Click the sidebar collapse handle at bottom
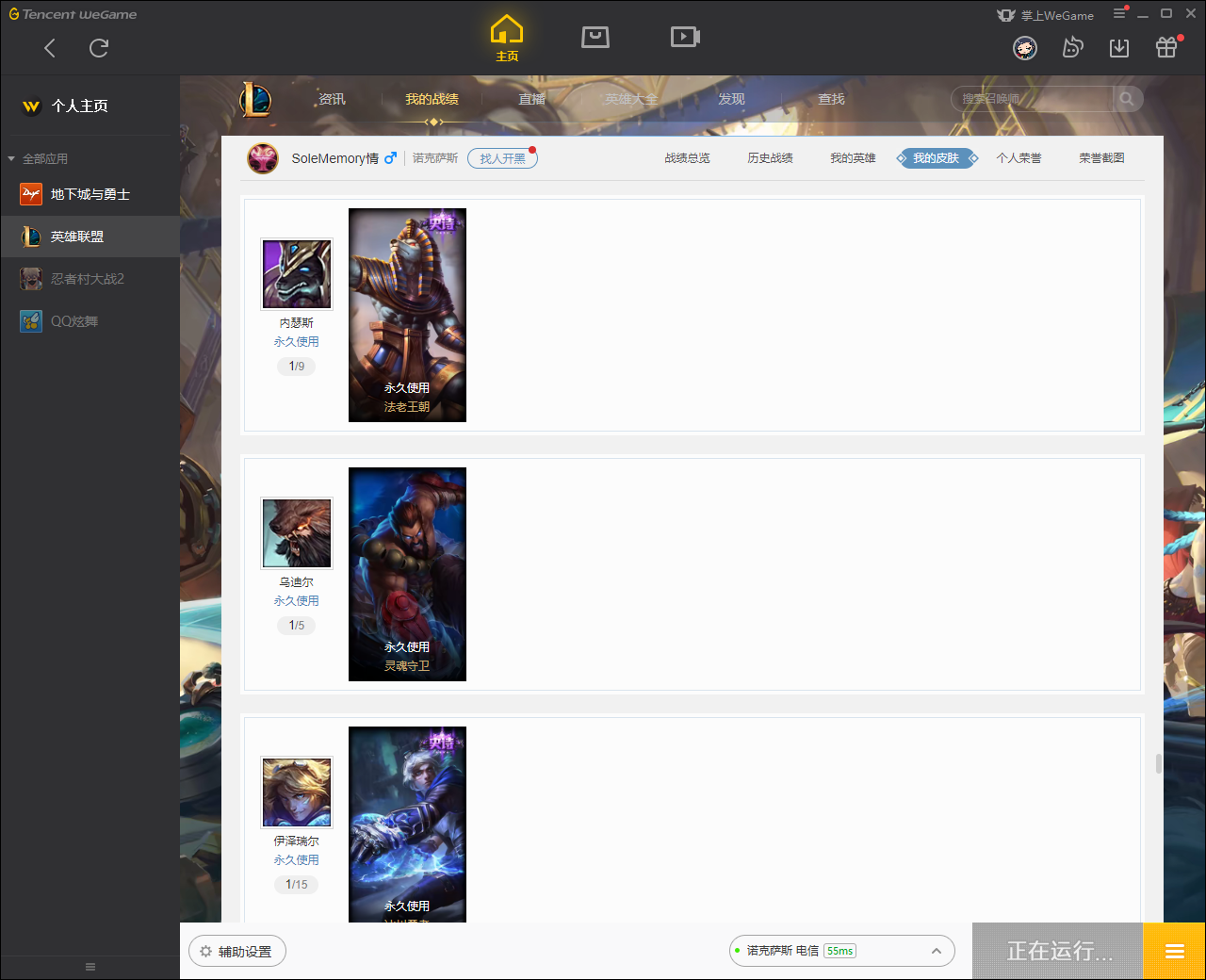 [x=90, y=967]
